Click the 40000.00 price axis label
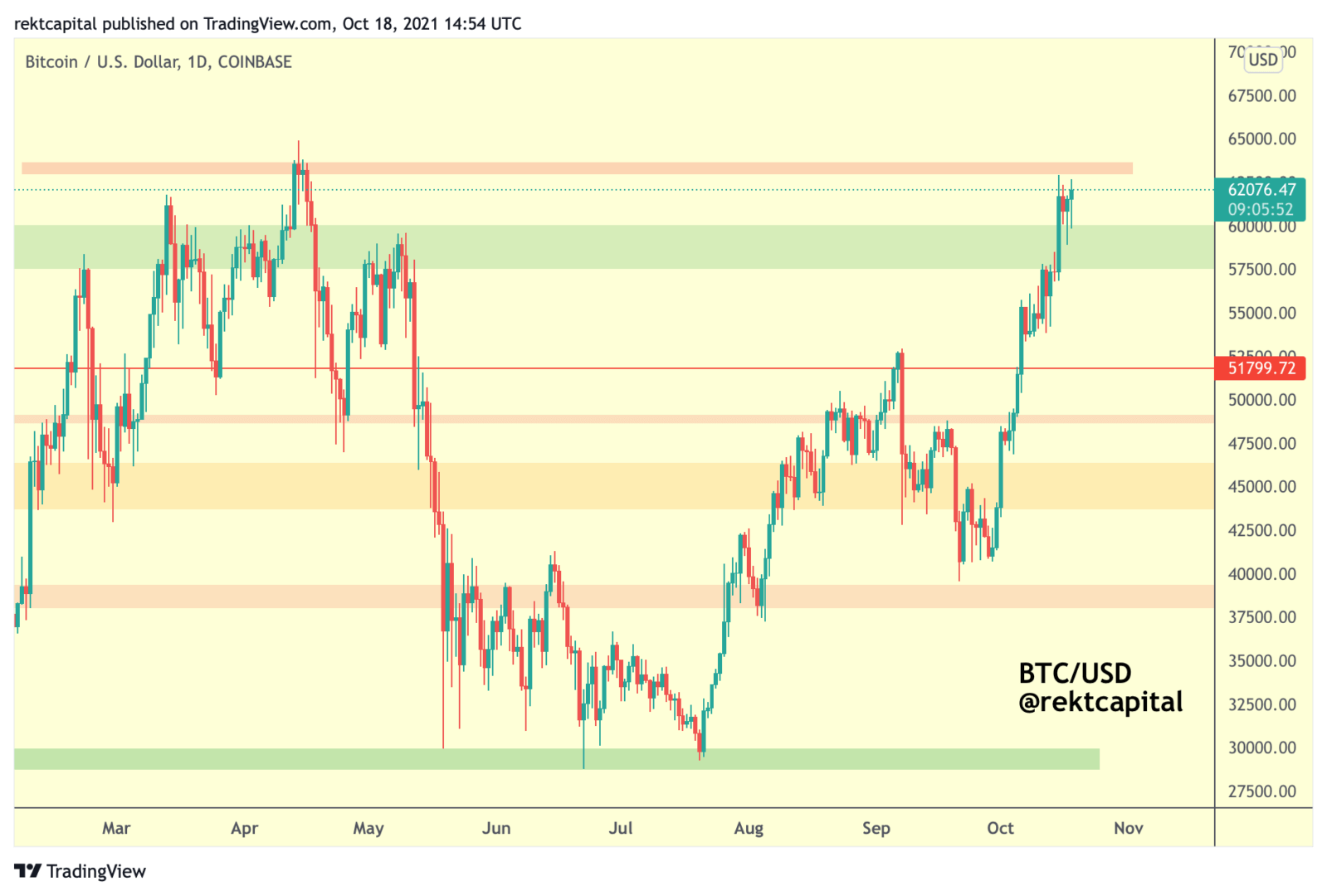The height and width of the screenshot is (896, 1327). [x=1261, y=573]
